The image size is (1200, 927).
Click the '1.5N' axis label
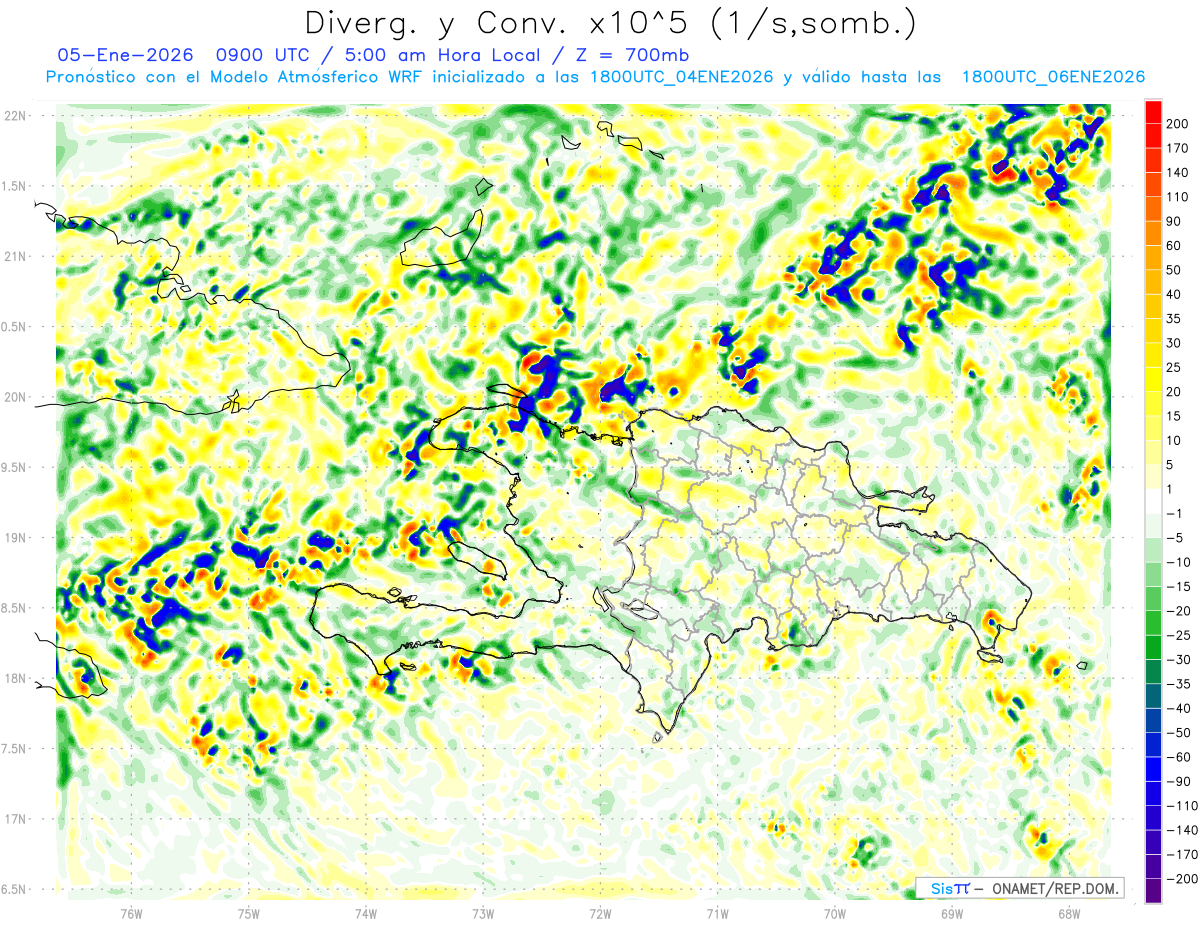15,186
